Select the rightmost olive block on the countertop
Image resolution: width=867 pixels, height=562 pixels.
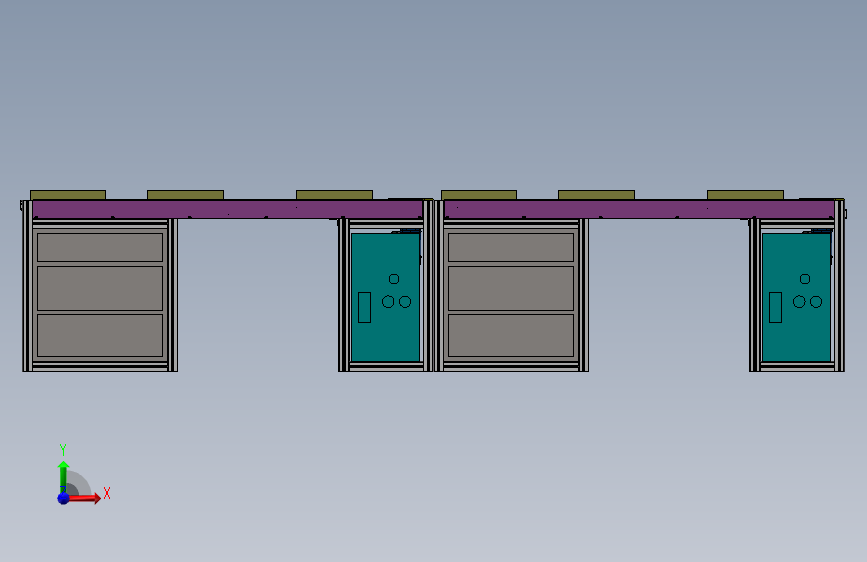(745, 195)
